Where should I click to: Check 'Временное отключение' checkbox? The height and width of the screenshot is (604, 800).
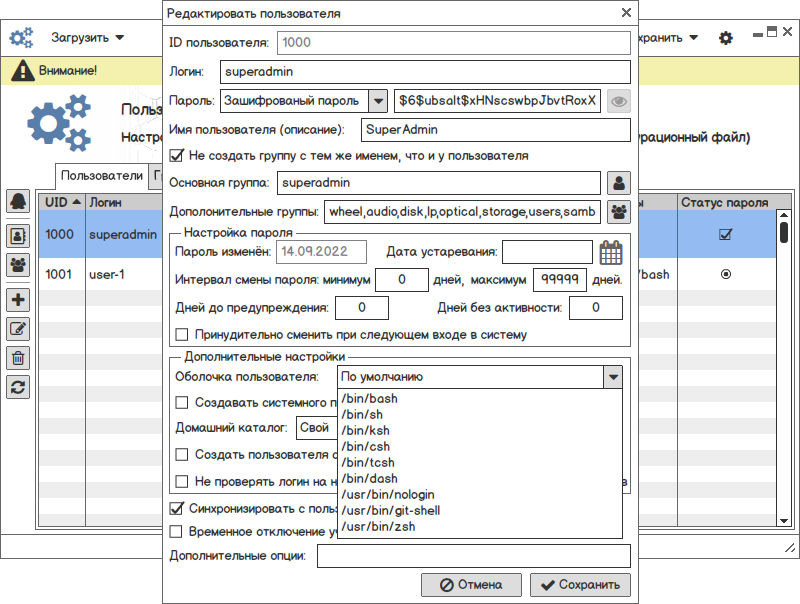point(176,532)
